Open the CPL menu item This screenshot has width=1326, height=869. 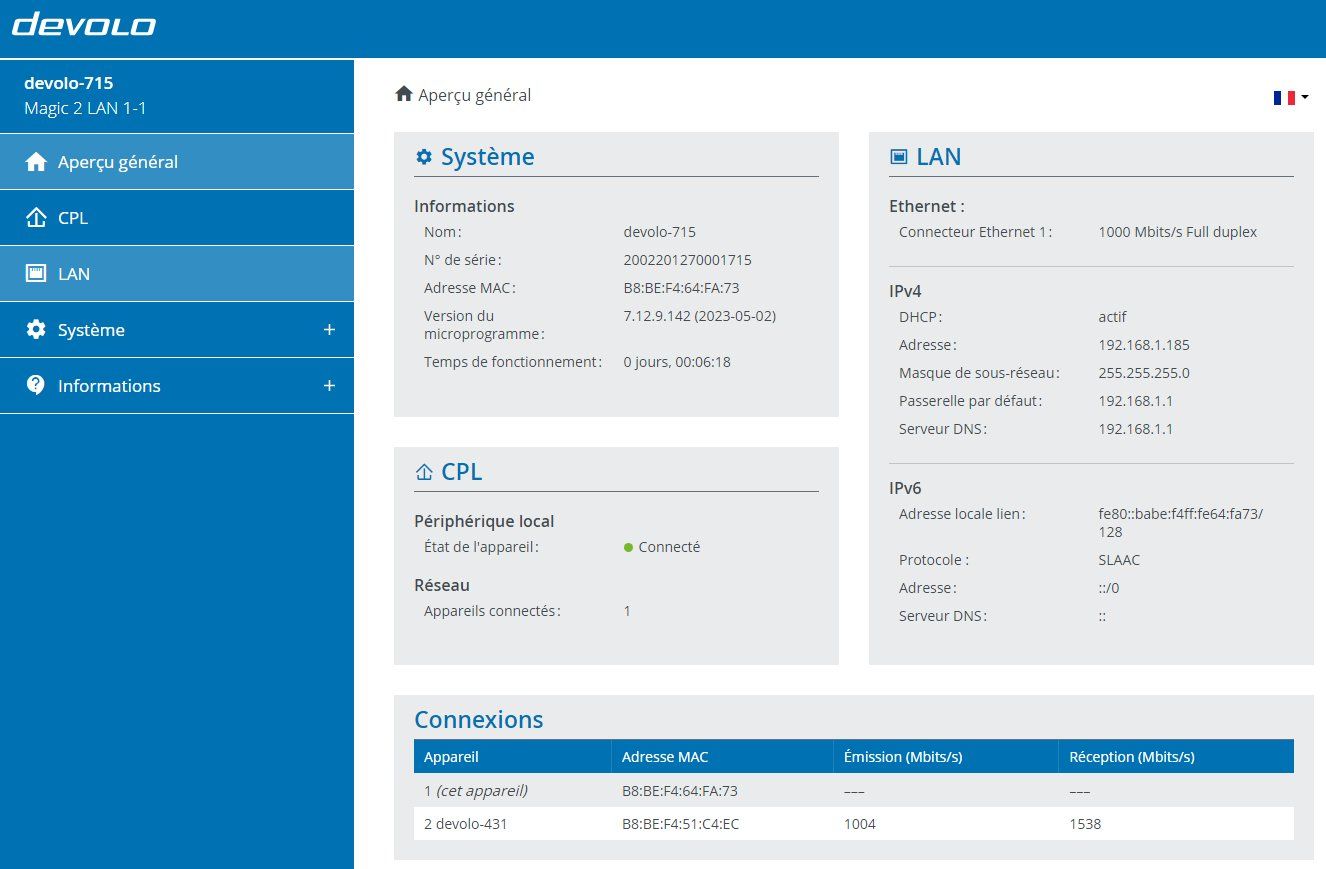pos(177,218)
